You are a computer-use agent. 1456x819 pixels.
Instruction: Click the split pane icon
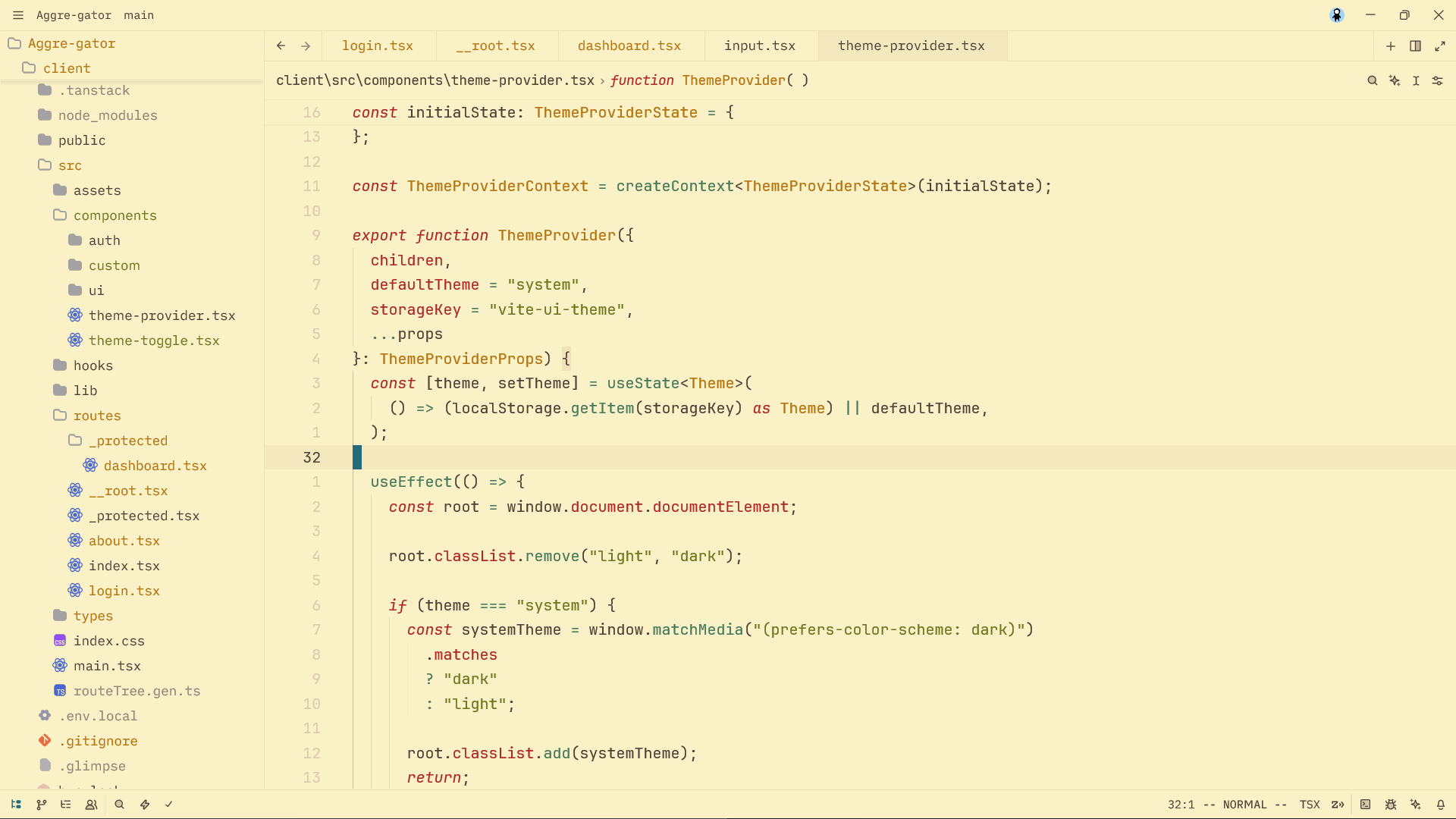tap(1415, 46)
